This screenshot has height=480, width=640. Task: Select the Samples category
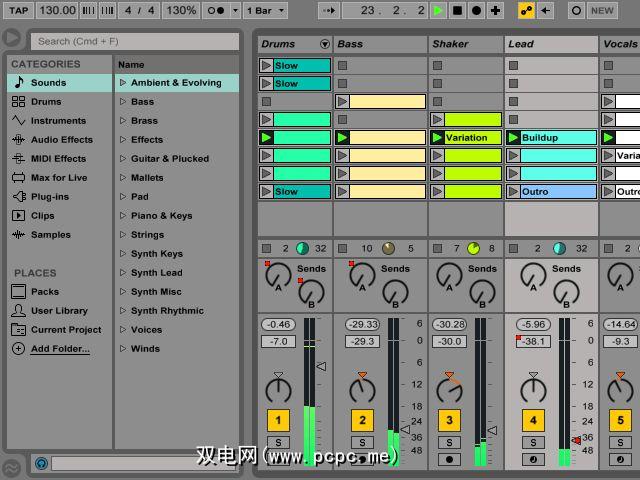50,234
